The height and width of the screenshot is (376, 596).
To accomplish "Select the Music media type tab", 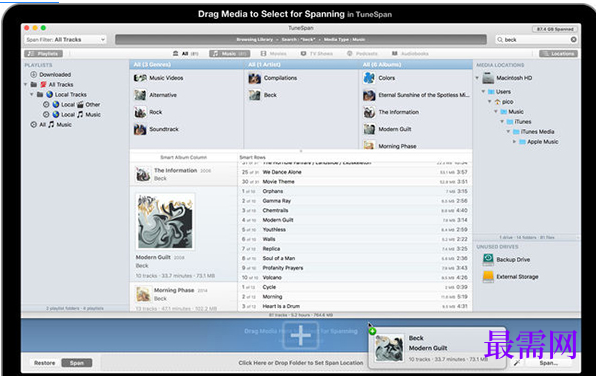I will [229, 54].
